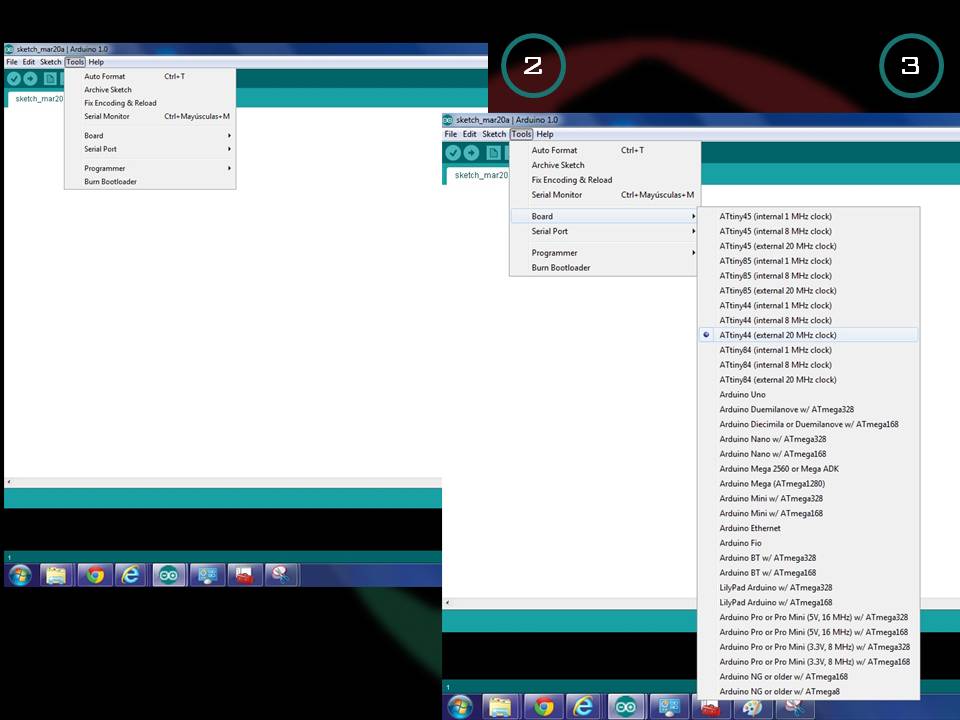
Task: Choose the Arduino Uno board
Action: [x=808, y=394]
